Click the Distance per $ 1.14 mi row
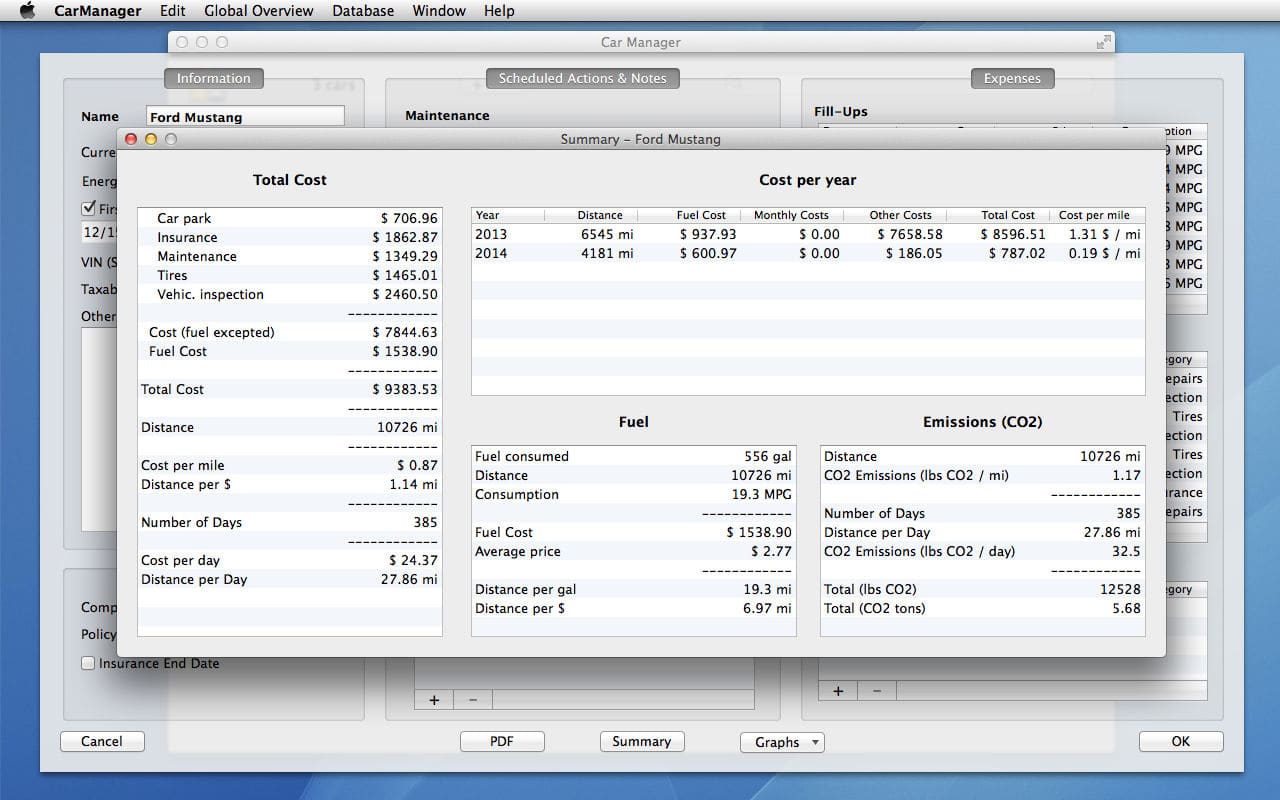 click(290, 484)
